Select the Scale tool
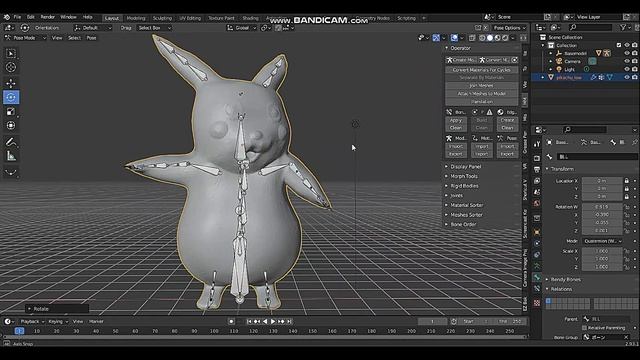640x360 pixels. click(11, 111)
